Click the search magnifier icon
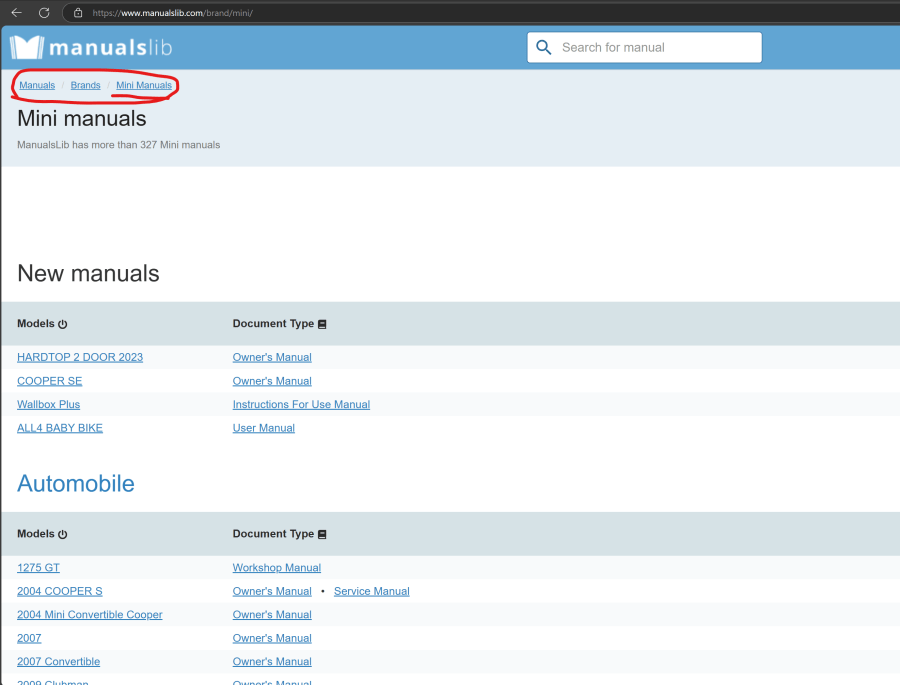Viewport: 900px width, 685px height. coord(544,47)
